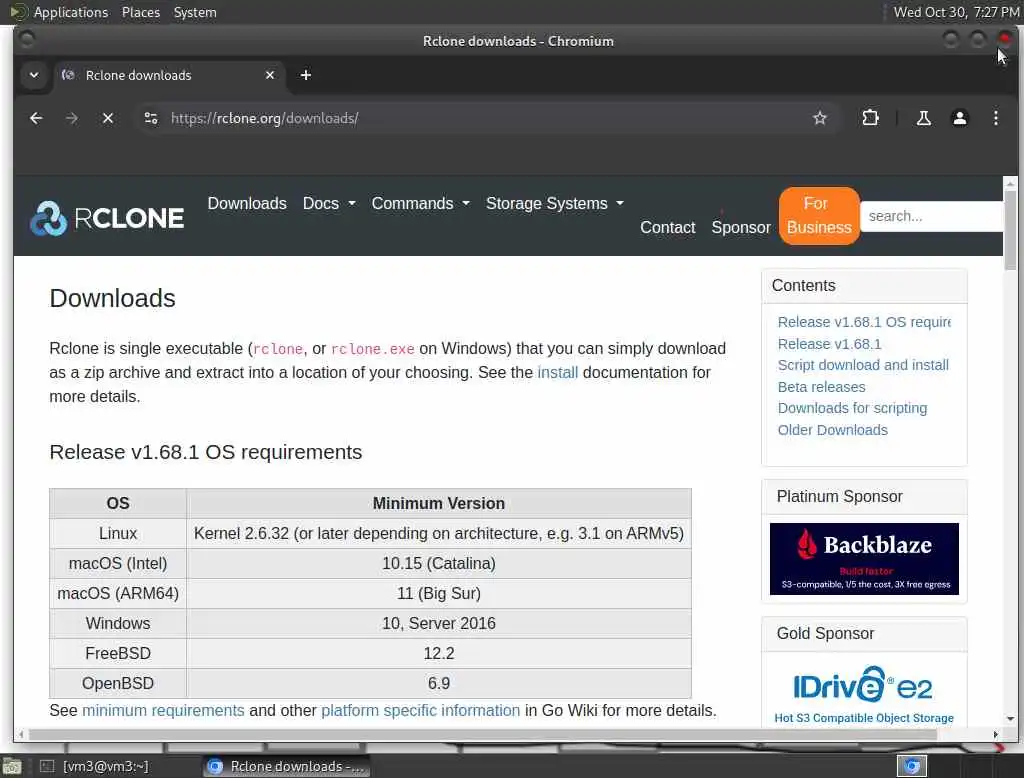Click scroll up arrow of vertical scrollbar

pyautogui.click(x=1010, y=184)
